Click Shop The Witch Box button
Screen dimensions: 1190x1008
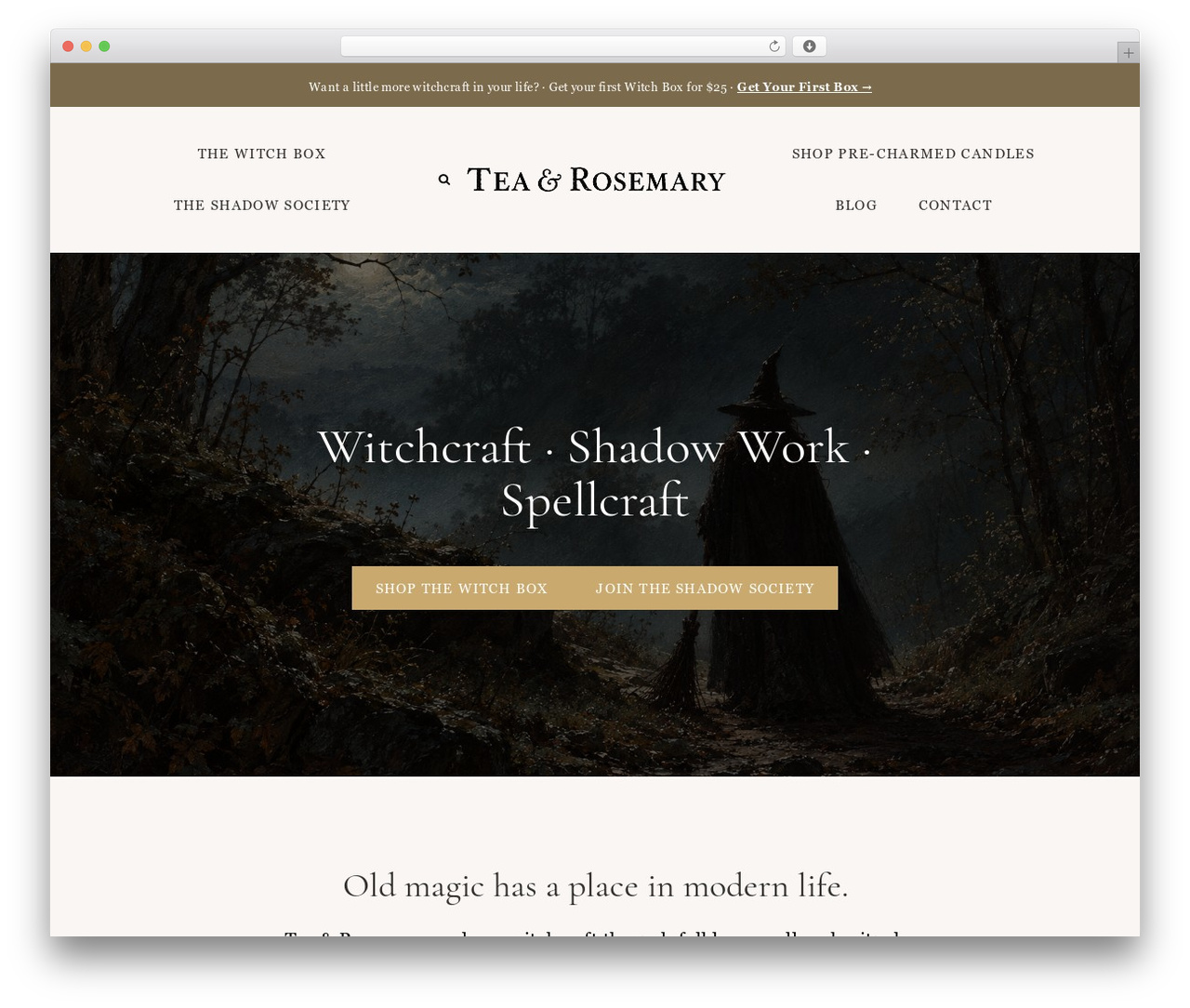pos(461,588)
